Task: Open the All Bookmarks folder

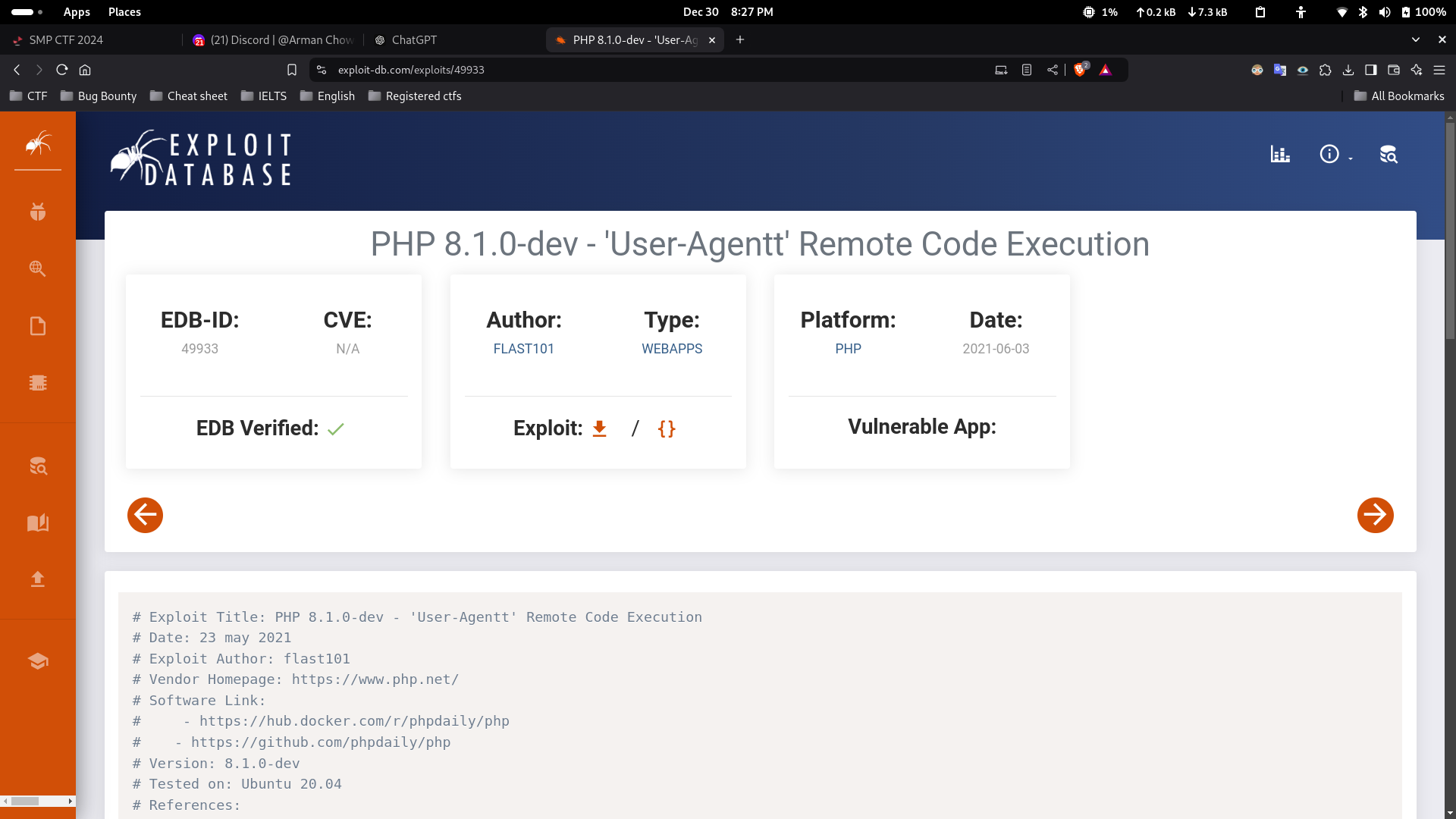Action: point(1399,96)
